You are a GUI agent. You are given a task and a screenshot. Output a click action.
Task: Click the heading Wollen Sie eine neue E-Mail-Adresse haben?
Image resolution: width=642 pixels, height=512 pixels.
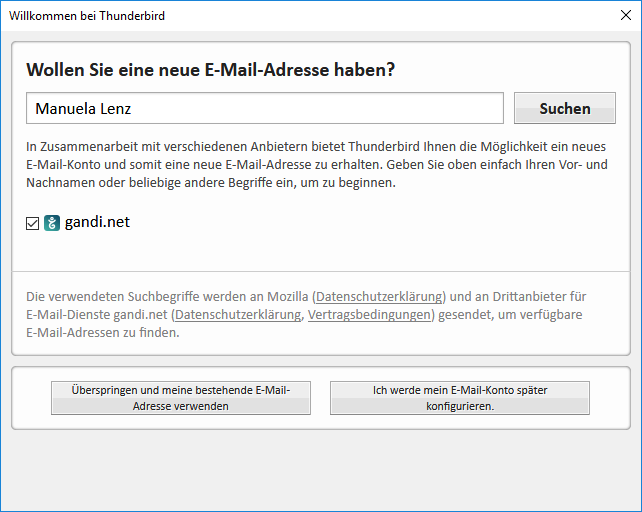210,70
